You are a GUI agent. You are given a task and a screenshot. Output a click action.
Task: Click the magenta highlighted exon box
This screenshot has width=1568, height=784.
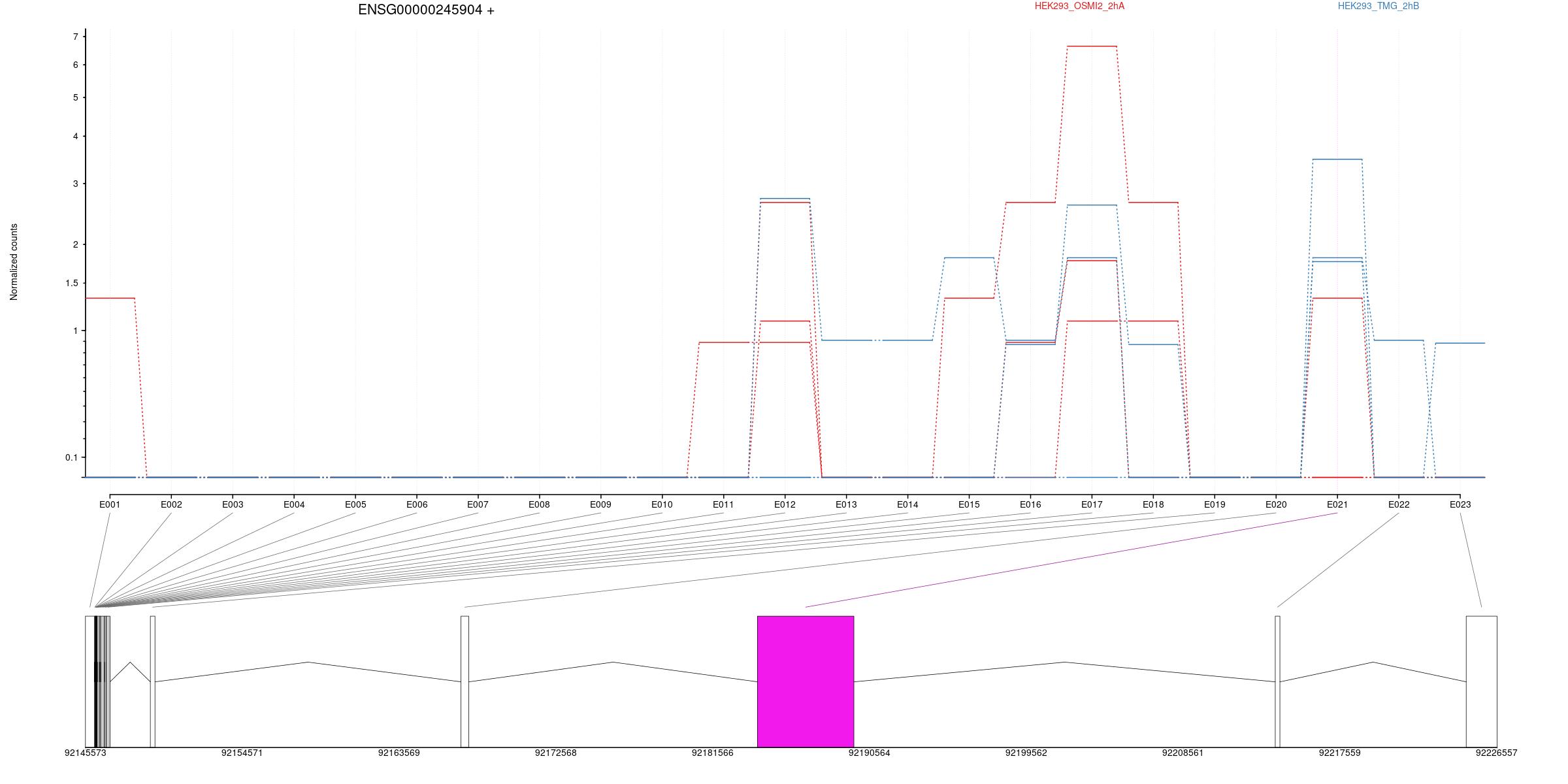(x=806, y=681)
